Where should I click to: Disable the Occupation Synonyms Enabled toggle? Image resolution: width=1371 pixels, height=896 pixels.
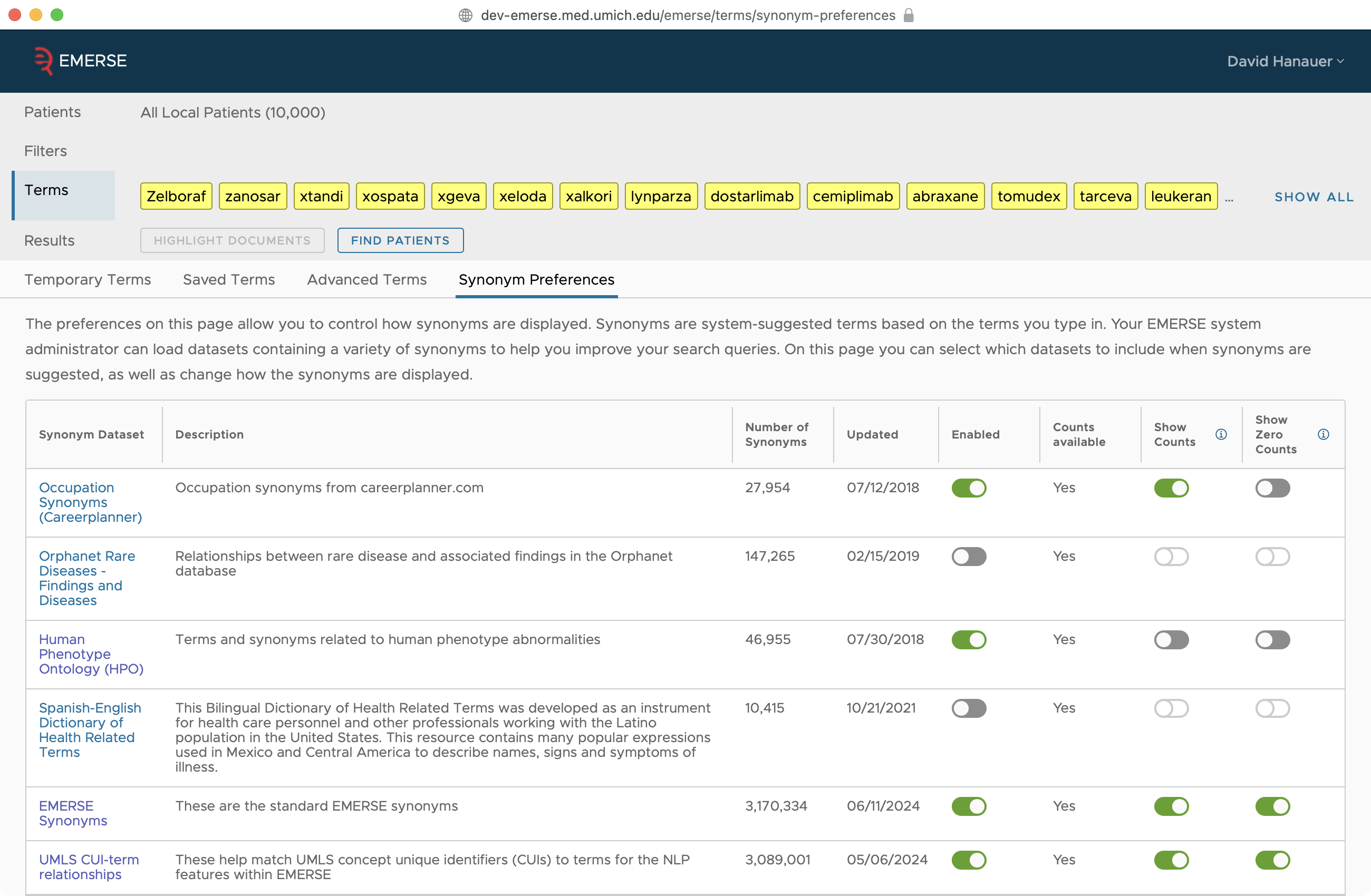click(x=968, y=488)
